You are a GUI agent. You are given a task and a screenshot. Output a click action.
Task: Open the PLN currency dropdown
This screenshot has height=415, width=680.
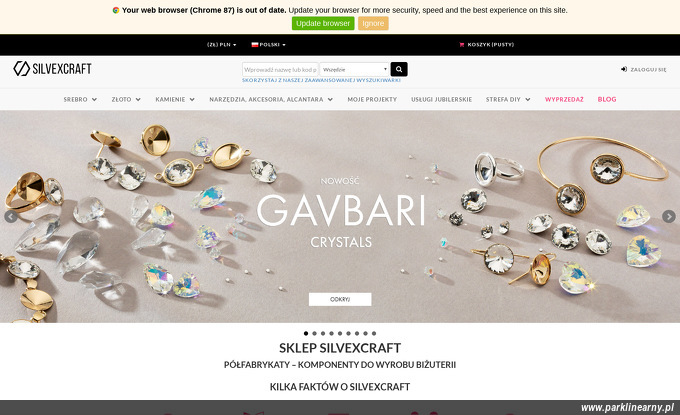tap(222, 45)
